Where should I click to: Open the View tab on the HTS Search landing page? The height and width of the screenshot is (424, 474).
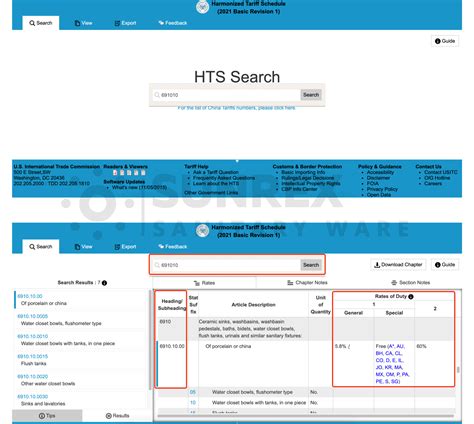[x=83, y=23]
